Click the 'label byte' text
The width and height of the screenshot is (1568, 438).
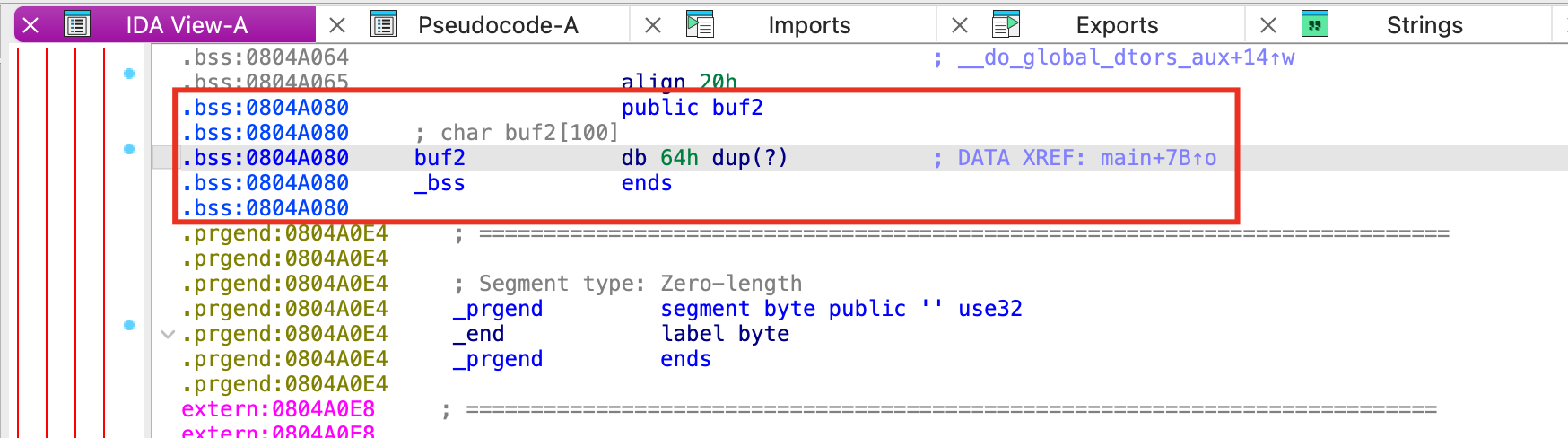coord(725,334)
